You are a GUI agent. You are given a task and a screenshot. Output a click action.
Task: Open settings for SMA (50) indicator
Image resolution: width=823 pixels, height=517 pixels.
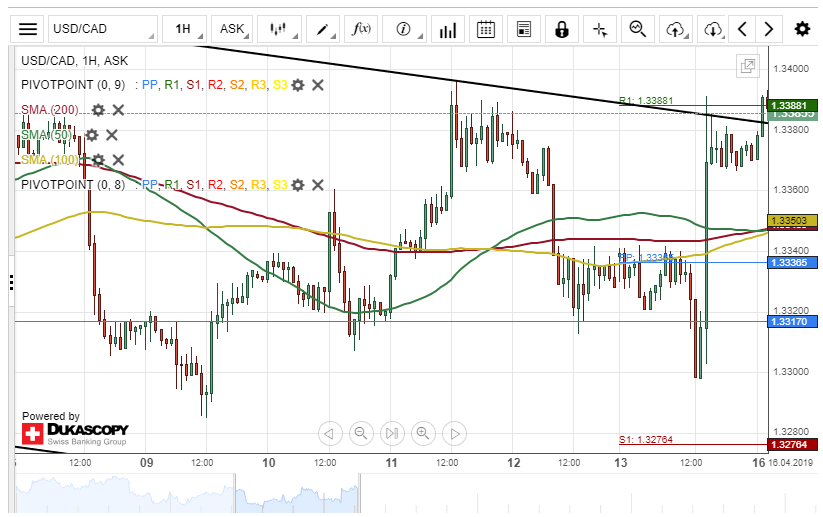[92, 135]
